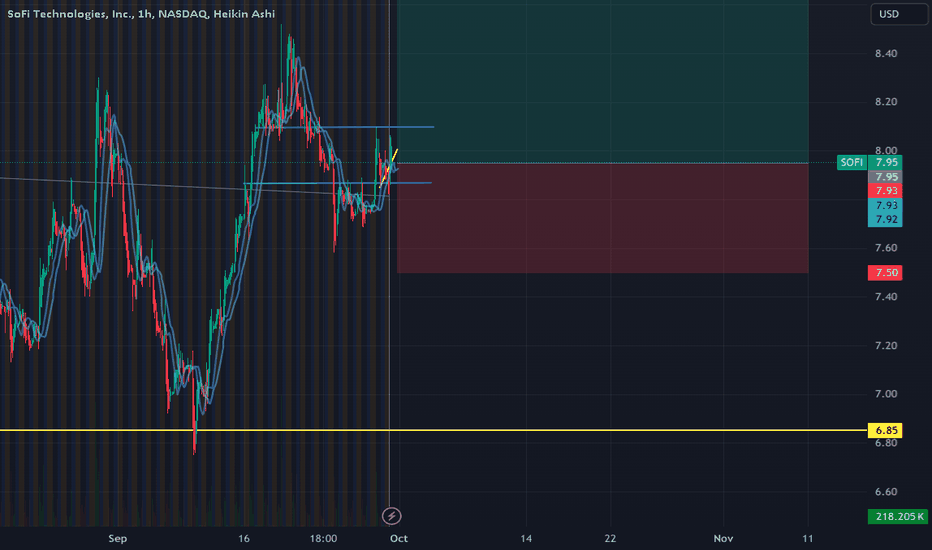Click the 8.40 price axis label
932x550 pixels.
(x=886, y=54)
